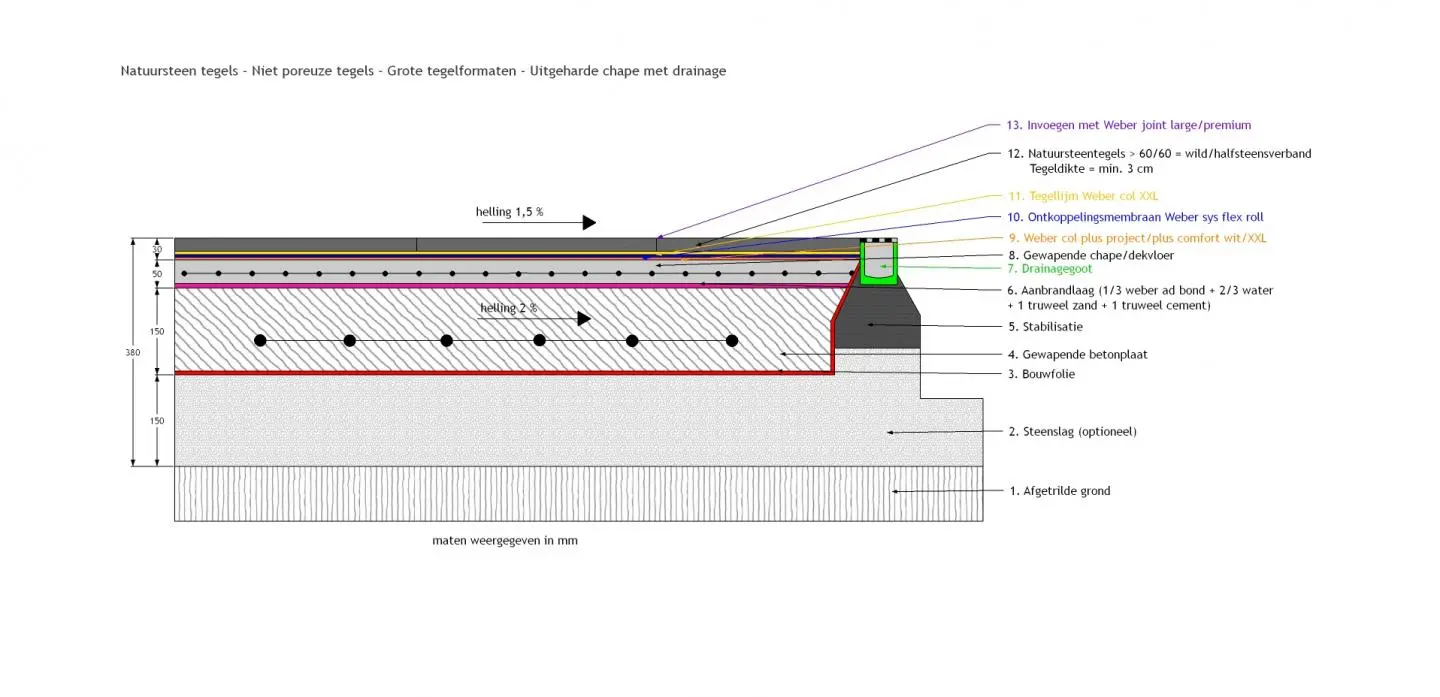Select the '3. Bouwfolie' label
The image size is (1440, 697).
point(1042,374)
